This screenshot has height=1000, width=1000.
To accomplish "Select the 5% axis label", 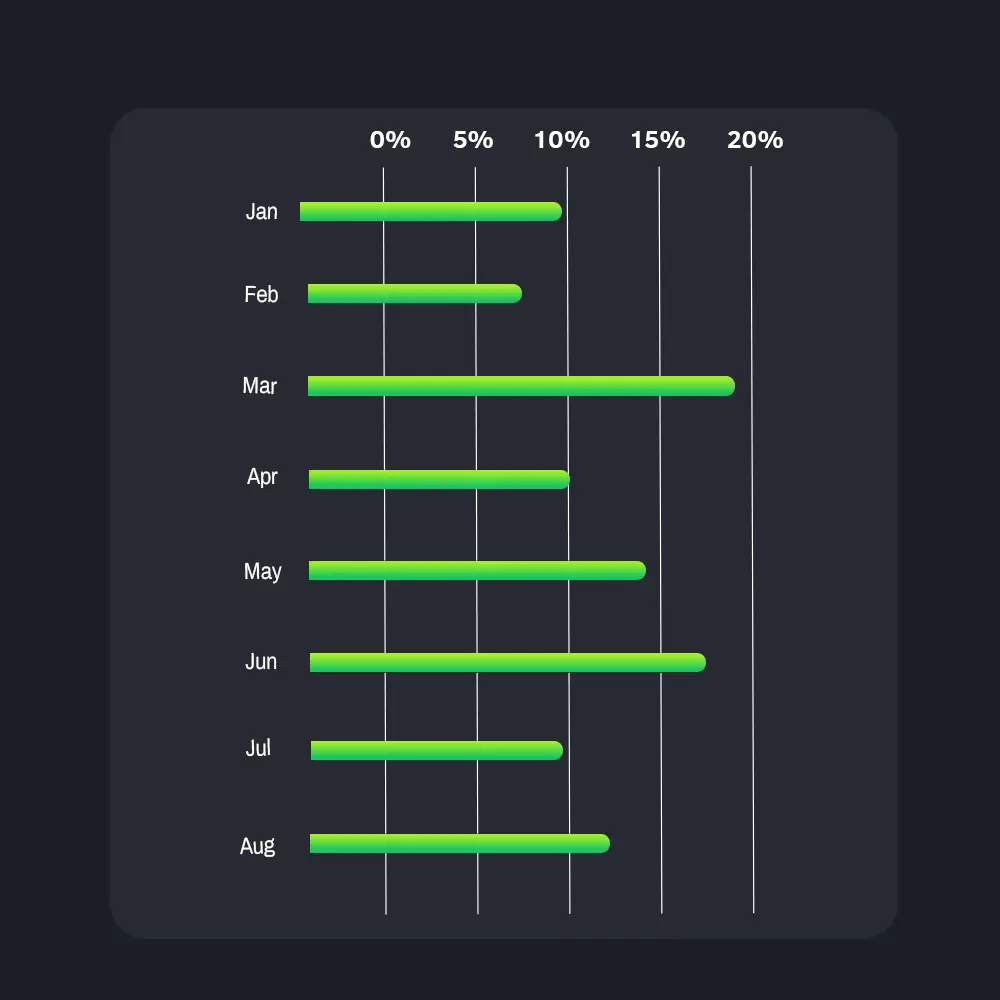I will [x=473, y=140].
